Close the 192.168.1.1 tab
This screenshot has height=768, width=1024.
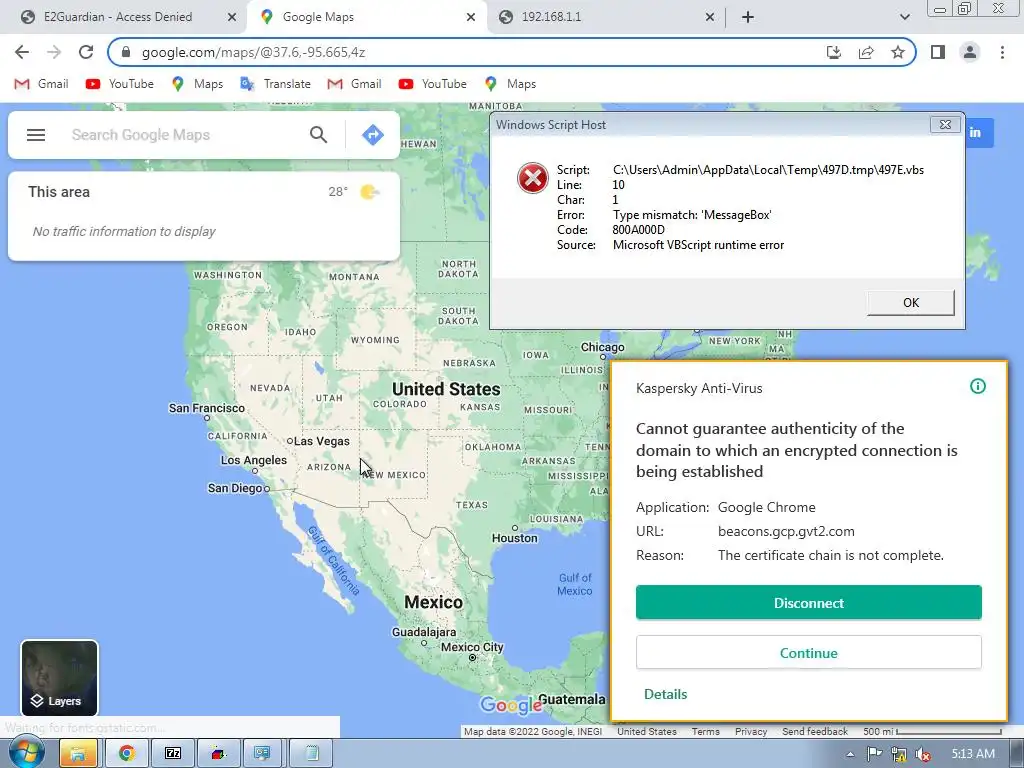pos(710,17)
